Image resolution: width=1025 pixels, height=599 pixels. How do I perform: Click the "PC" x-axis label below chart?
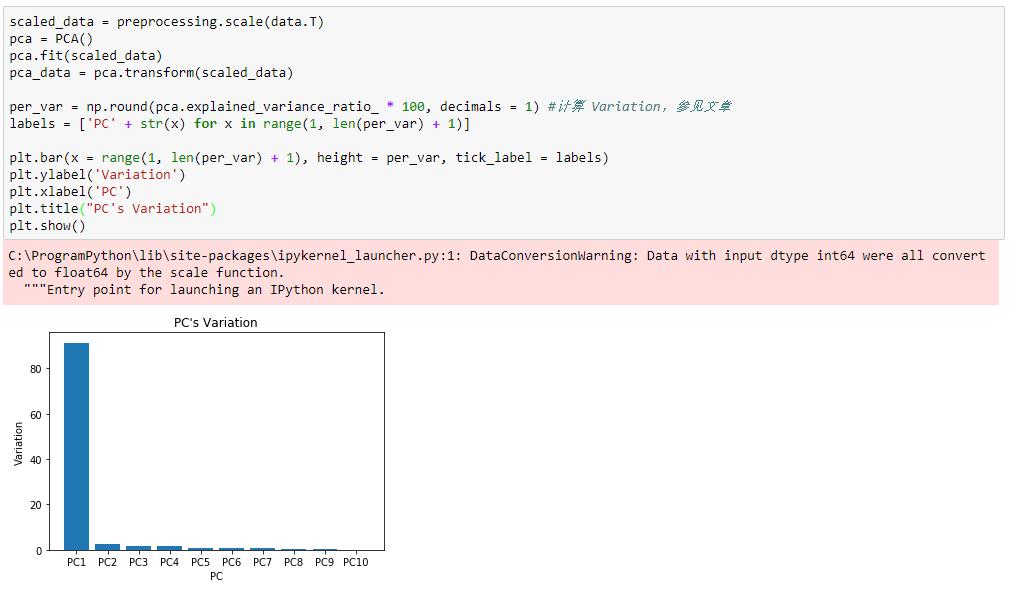216,577
